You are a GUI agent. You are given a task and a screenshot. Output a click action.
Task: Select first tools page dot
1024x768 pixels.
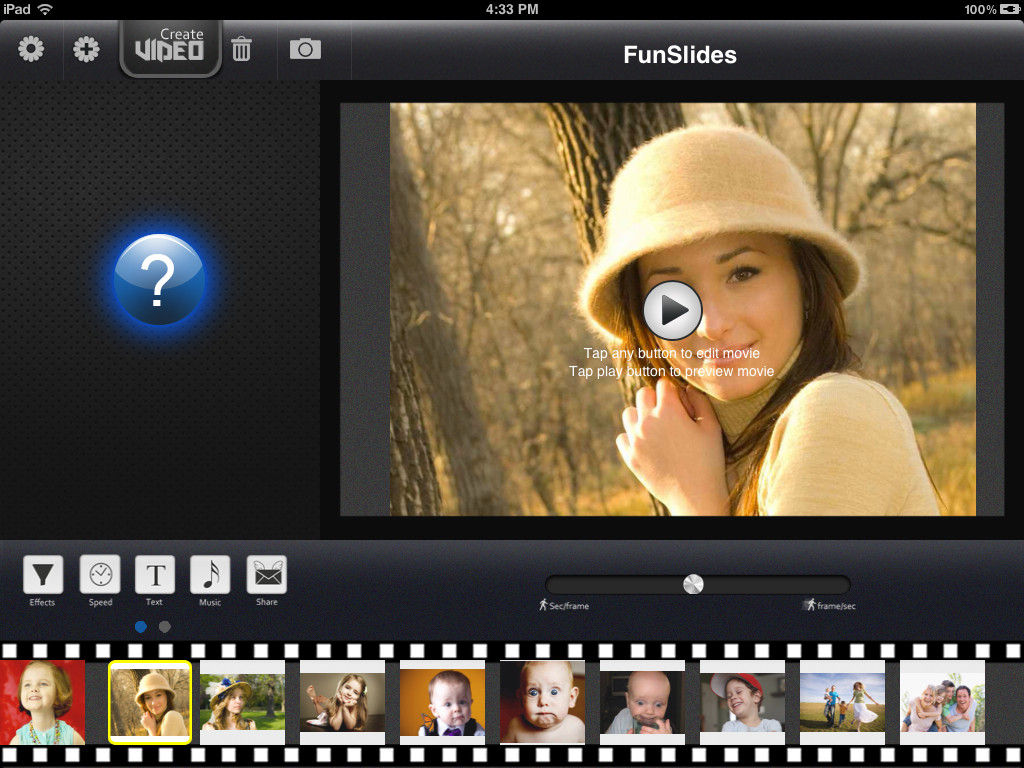click(x=140, y=626)
